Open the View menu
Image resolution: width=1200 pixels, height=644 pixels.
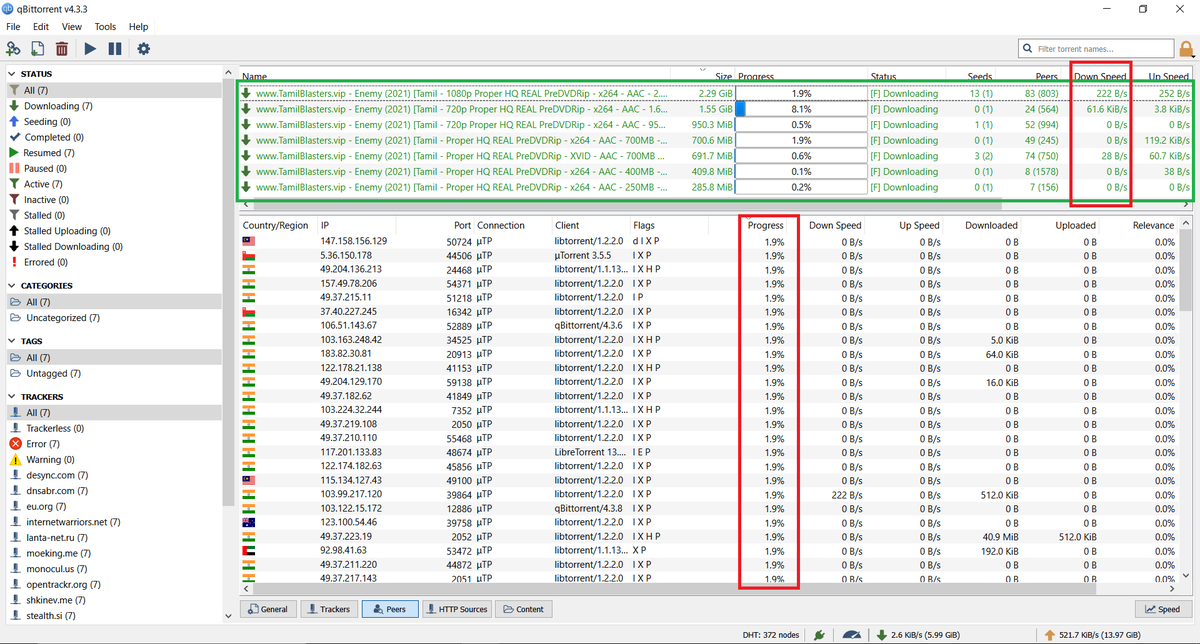click(72, 27)
